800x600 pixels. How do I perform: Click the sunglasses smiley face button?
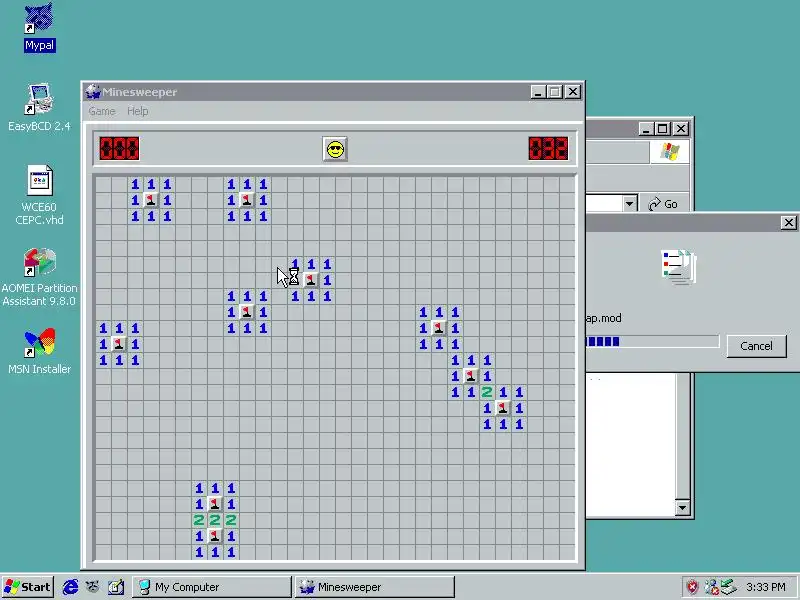point(335,149)
